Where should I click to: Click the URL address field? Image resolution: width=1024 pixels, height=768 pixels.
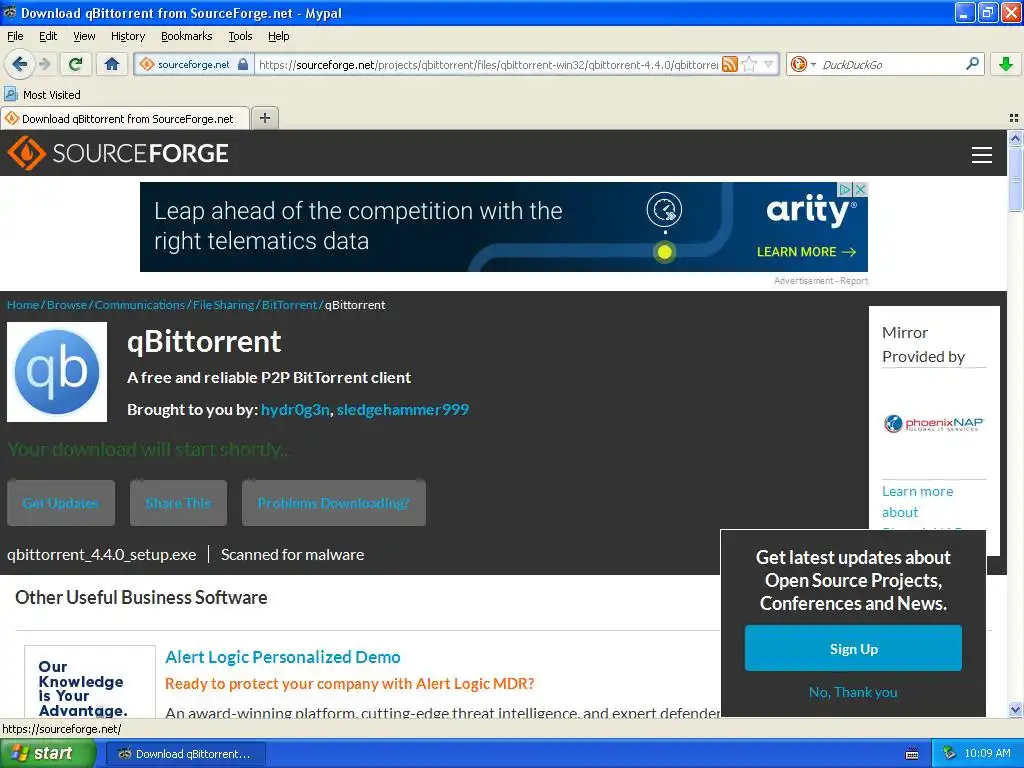(488, 64)
